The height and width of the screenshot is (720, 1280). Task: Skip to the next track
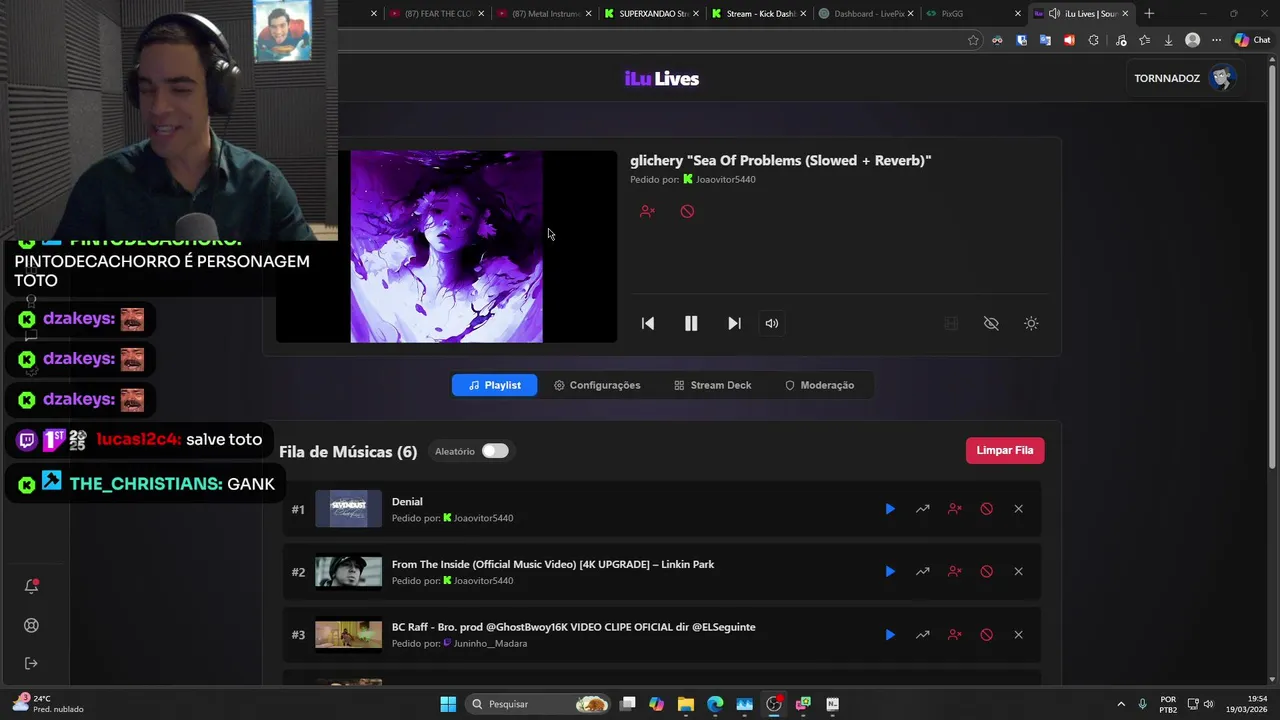coord(734,323)
